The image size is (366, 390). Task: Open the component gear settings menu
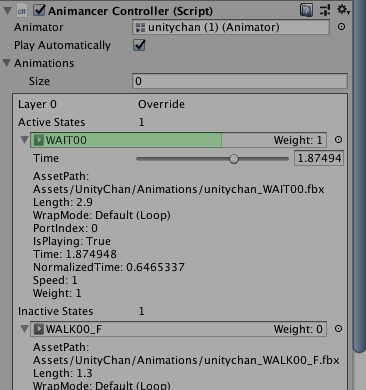click(343, 10)
